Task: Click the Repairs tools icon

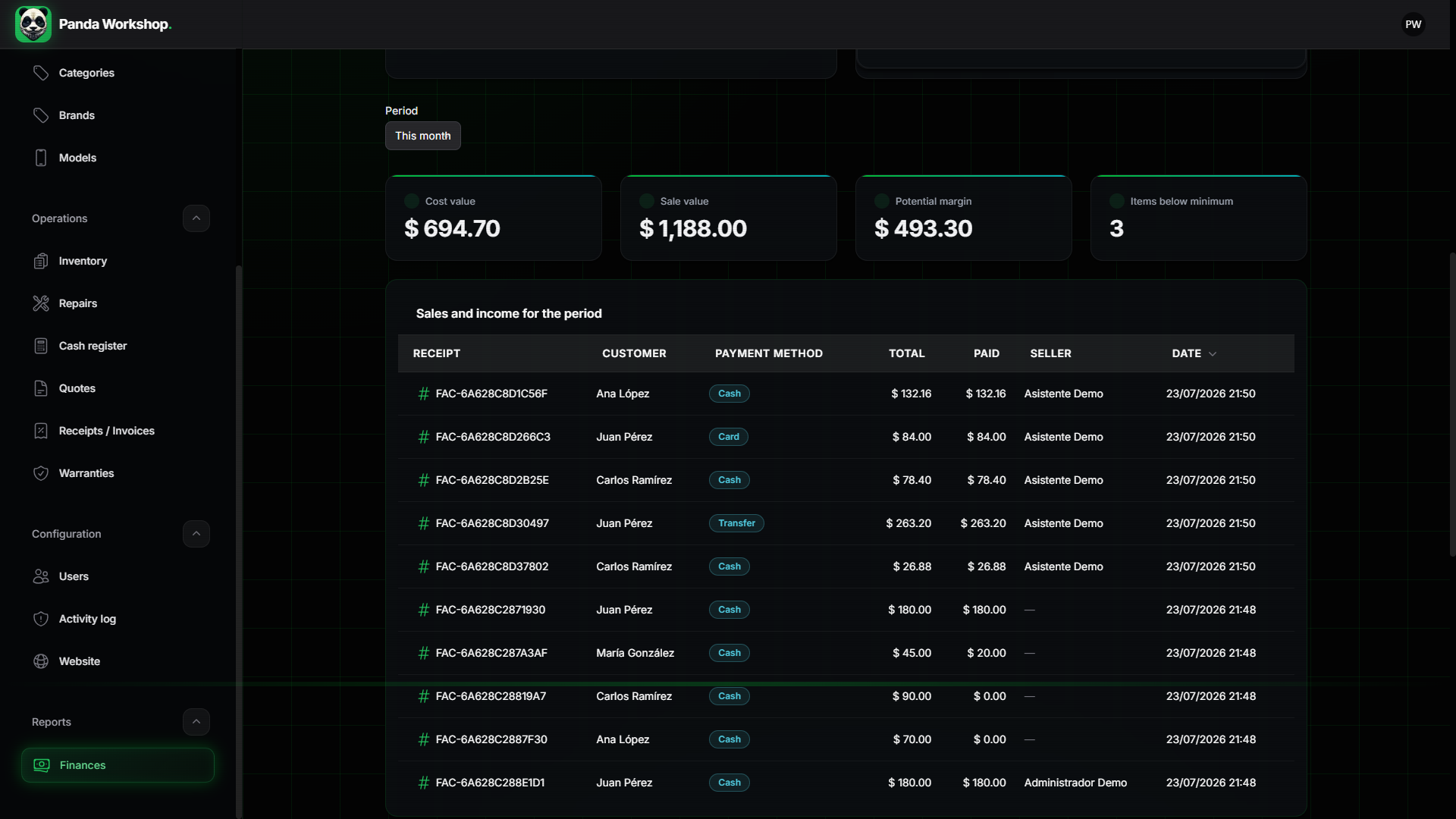Action: pos(41,303)
